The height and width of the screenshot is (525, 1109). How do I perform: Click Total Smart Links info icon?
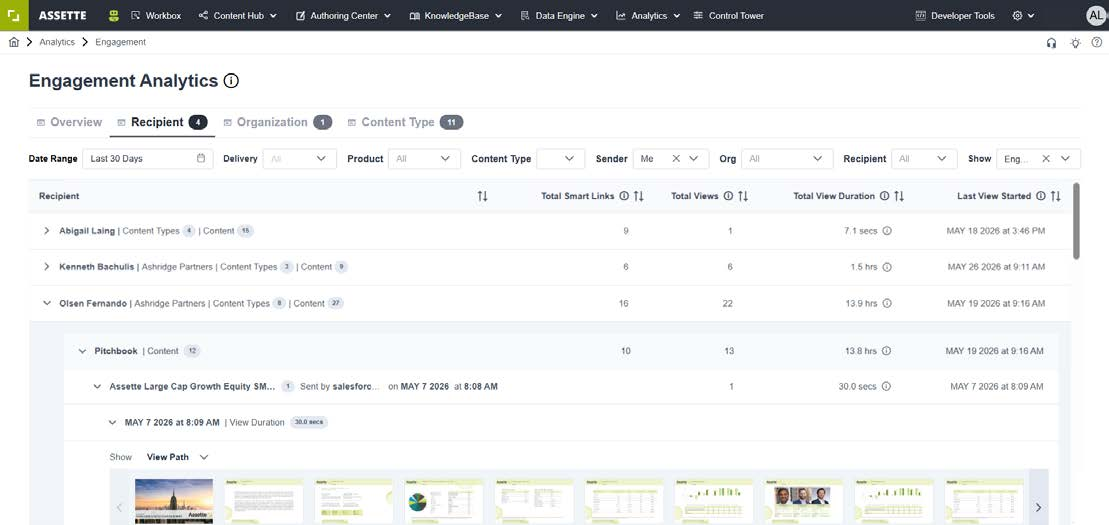point(624,196)
